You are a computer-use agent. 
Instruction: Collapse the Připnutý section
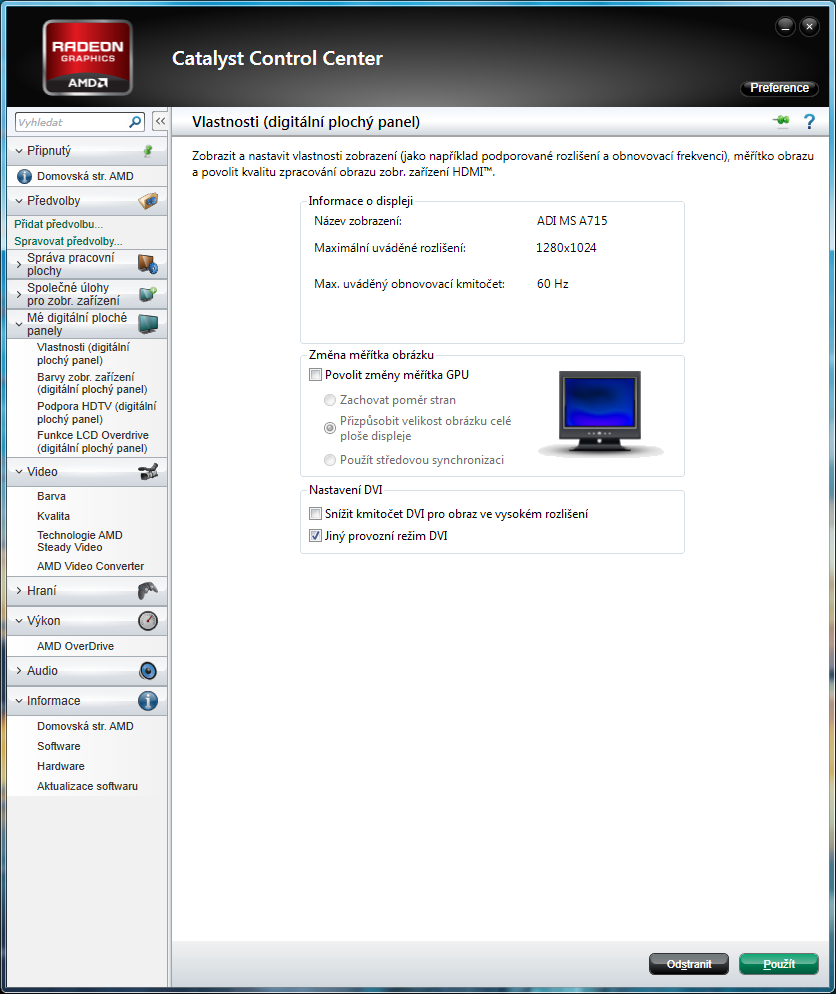coord(19,151)
